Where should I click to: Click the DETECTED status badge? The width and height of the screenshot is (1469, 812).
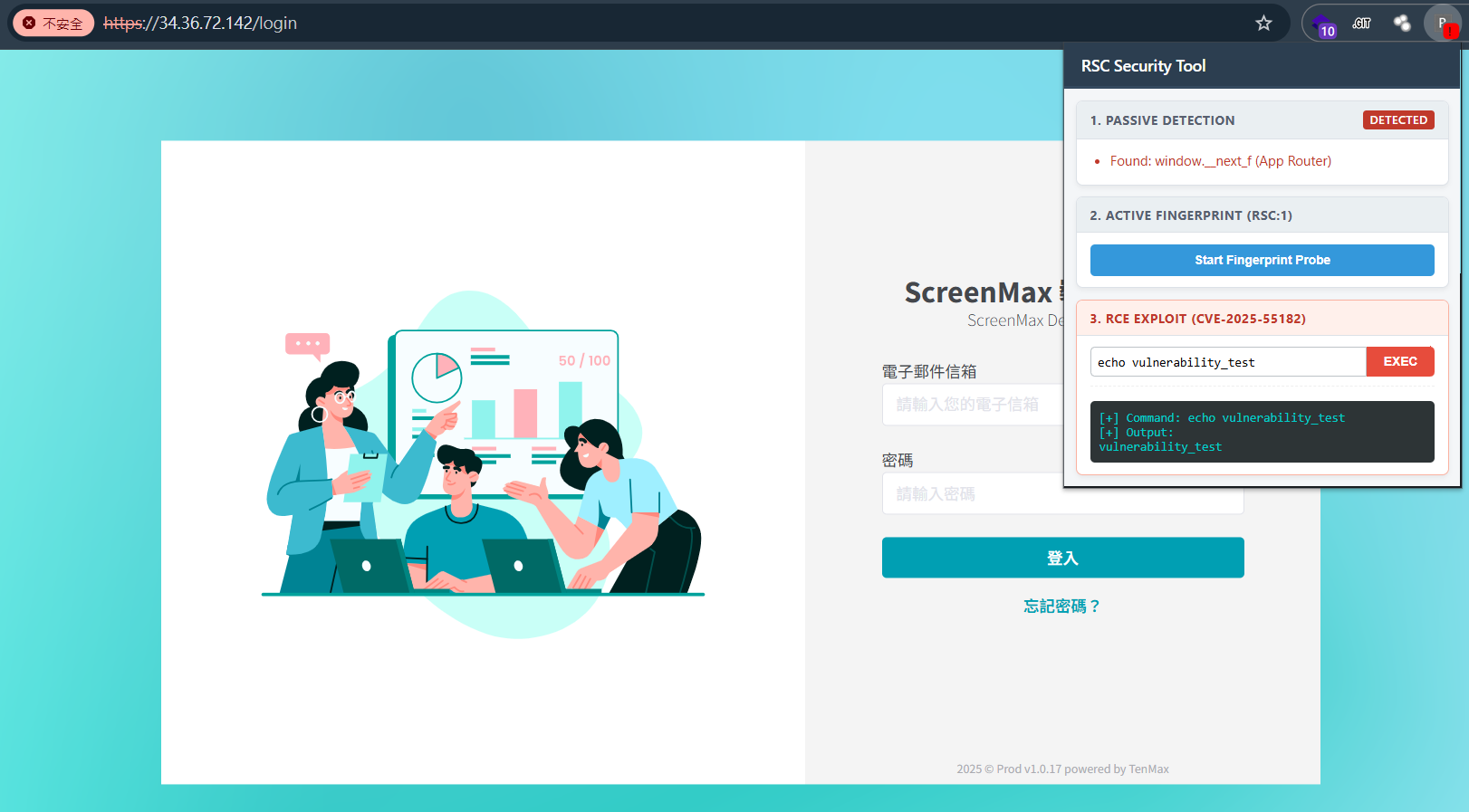click(x=1398, y=120)
